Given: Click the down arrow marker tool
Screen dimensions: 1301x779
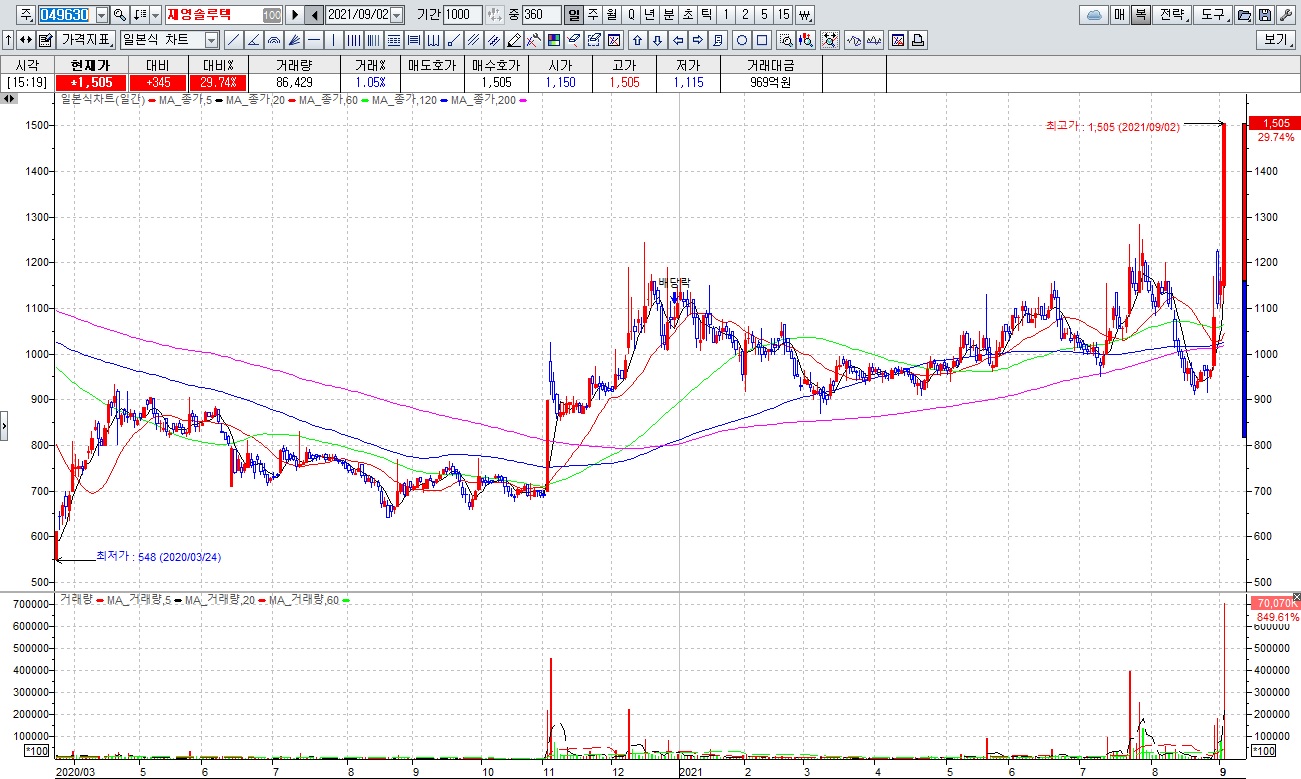Looking at the screenshot, I should [x=658, y=40].
